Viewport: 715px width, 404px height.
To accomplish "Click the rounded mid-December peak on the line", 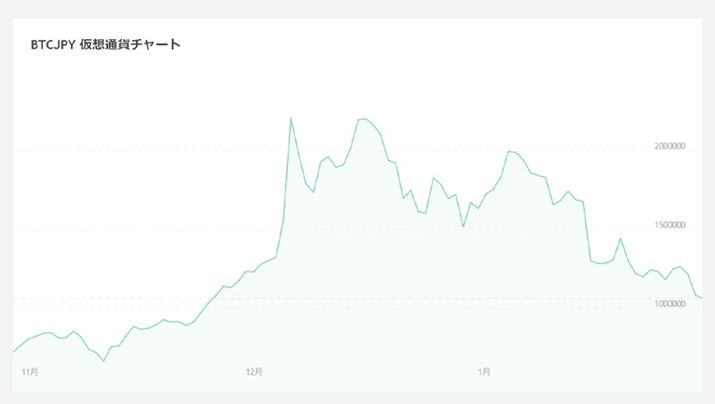I will point(364,119).
